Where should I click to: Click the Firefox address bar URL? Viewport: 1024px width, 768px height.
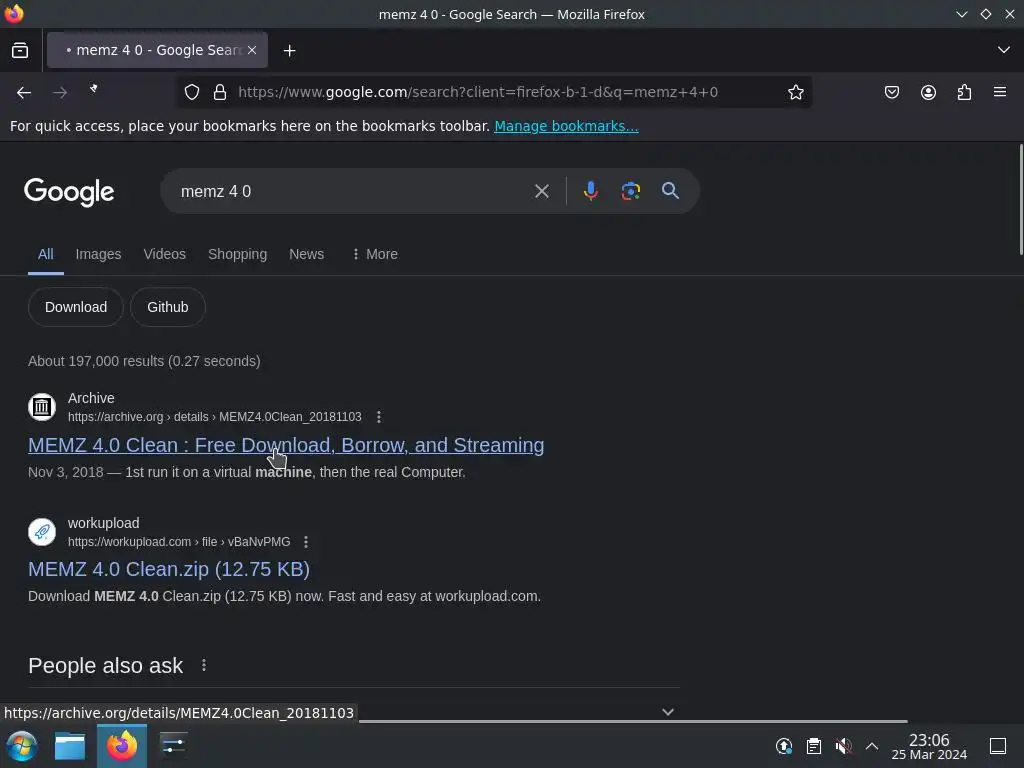tap(478, 92)
